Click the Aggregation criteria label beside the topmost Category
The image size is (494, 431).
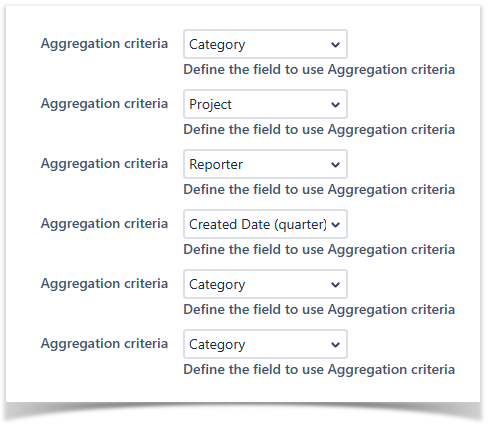tap(104, 44)
